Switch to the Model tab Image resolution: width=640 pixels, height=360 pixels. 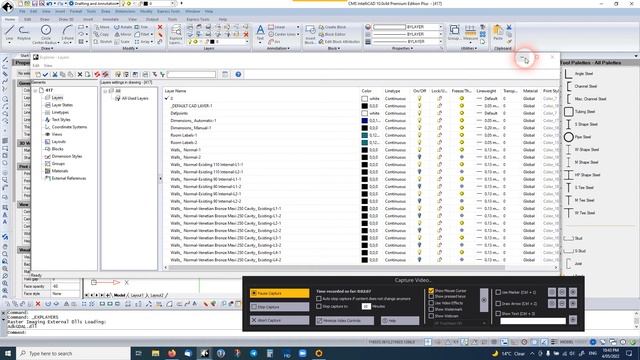(x=120, y=295)
